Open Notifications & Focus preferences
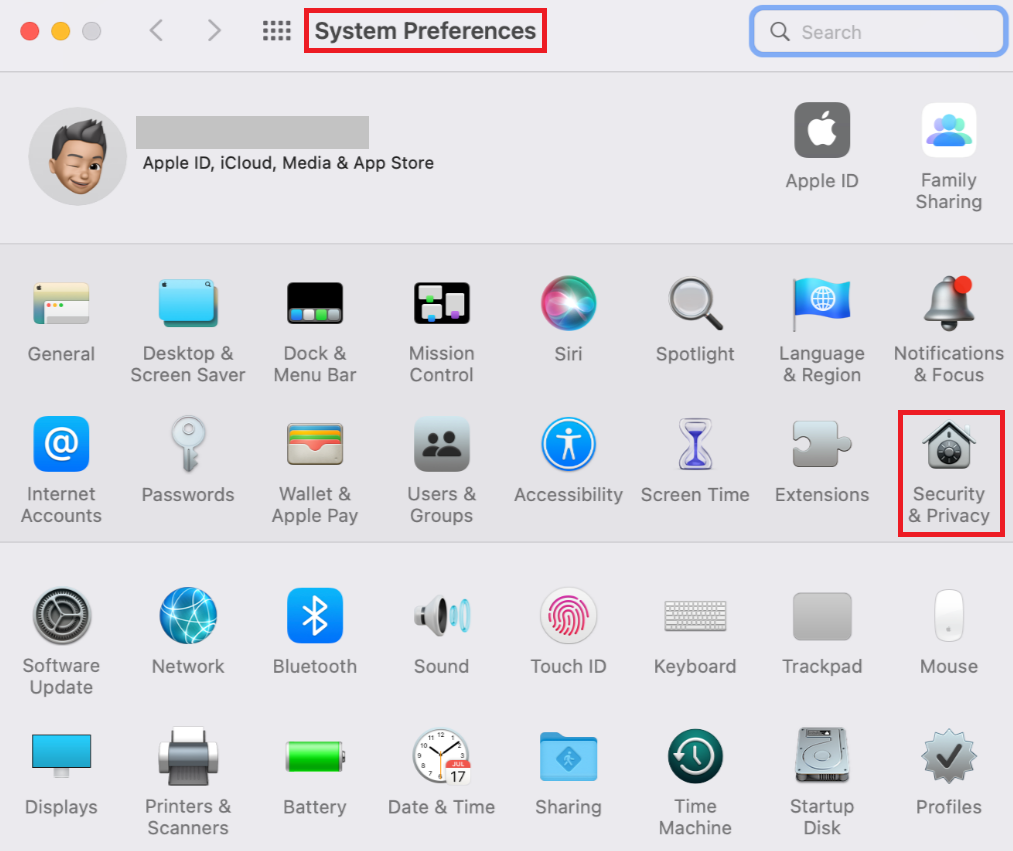The image size is (1013, 851). coord(948,304)
